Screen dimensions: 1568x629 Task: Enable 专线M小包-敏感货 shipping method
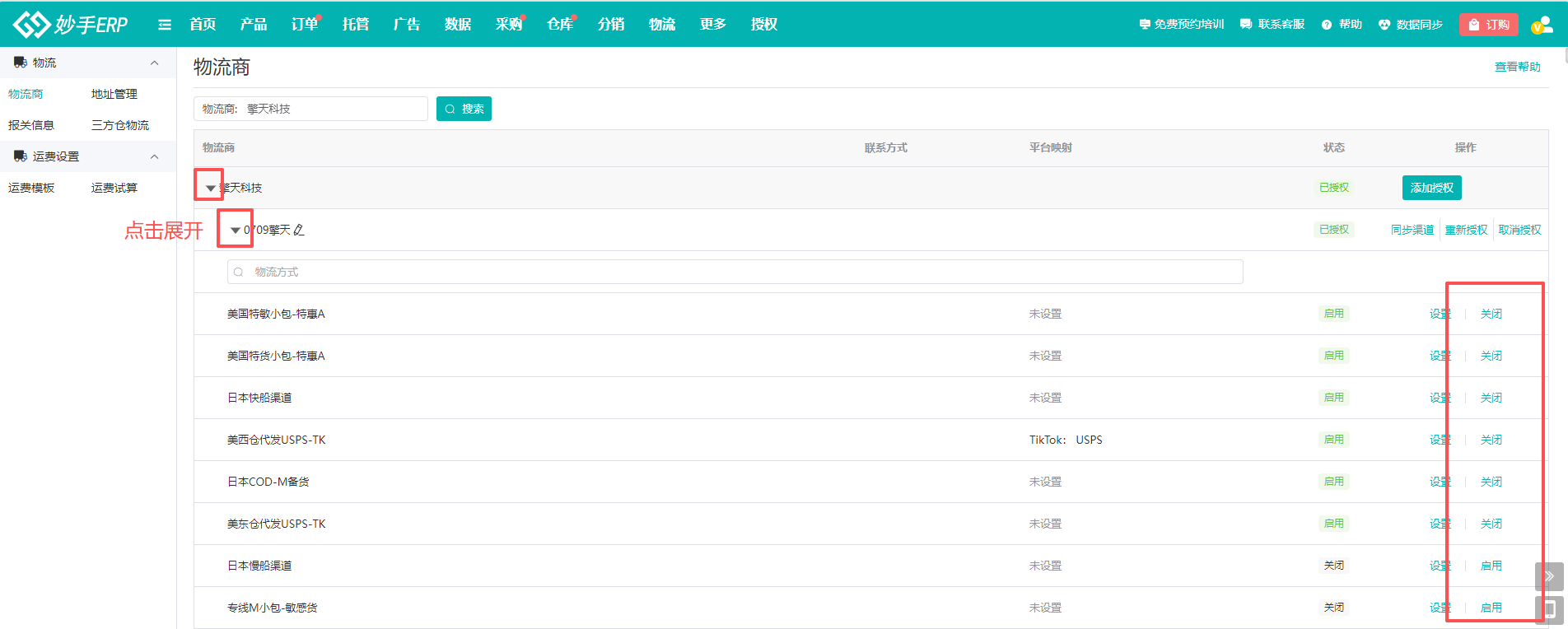coord(1491,608)
